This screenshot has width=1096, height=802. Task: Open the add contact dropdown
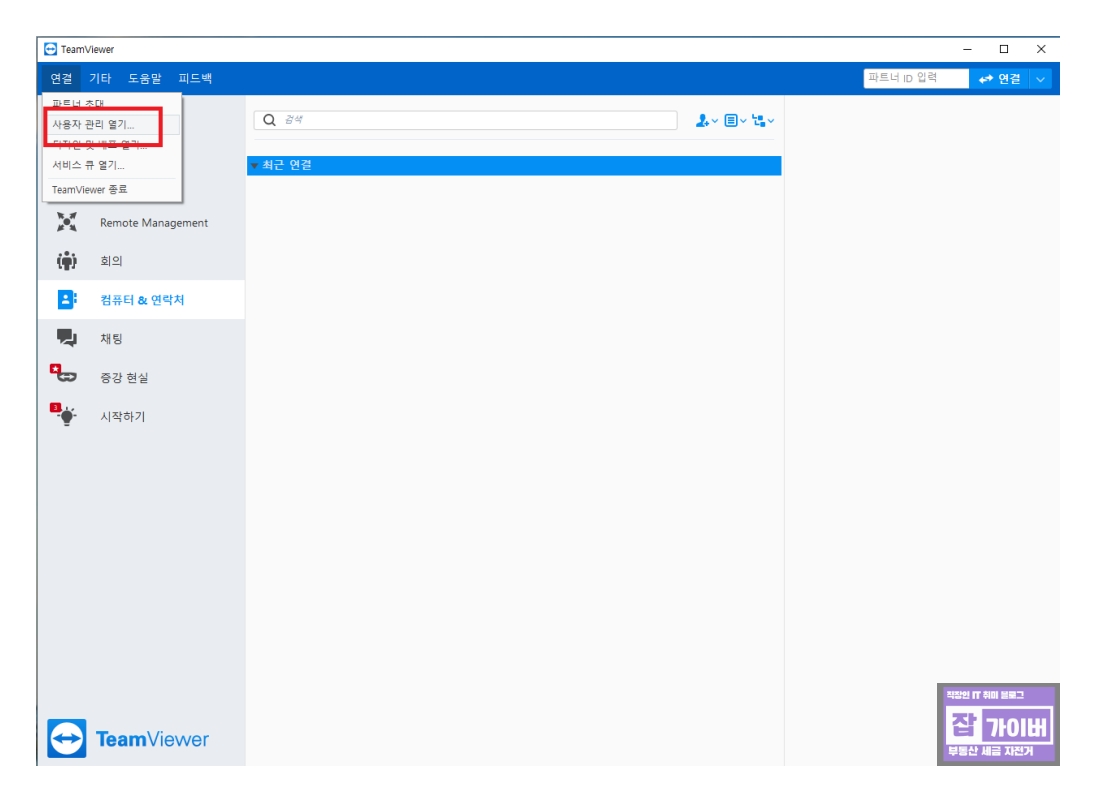[707, 121]
